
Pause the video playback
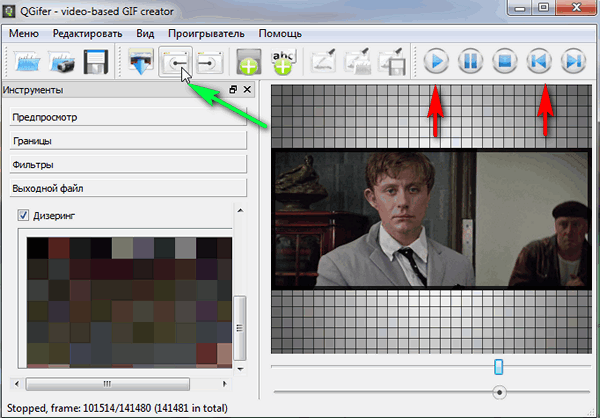(x=471, y=61)
